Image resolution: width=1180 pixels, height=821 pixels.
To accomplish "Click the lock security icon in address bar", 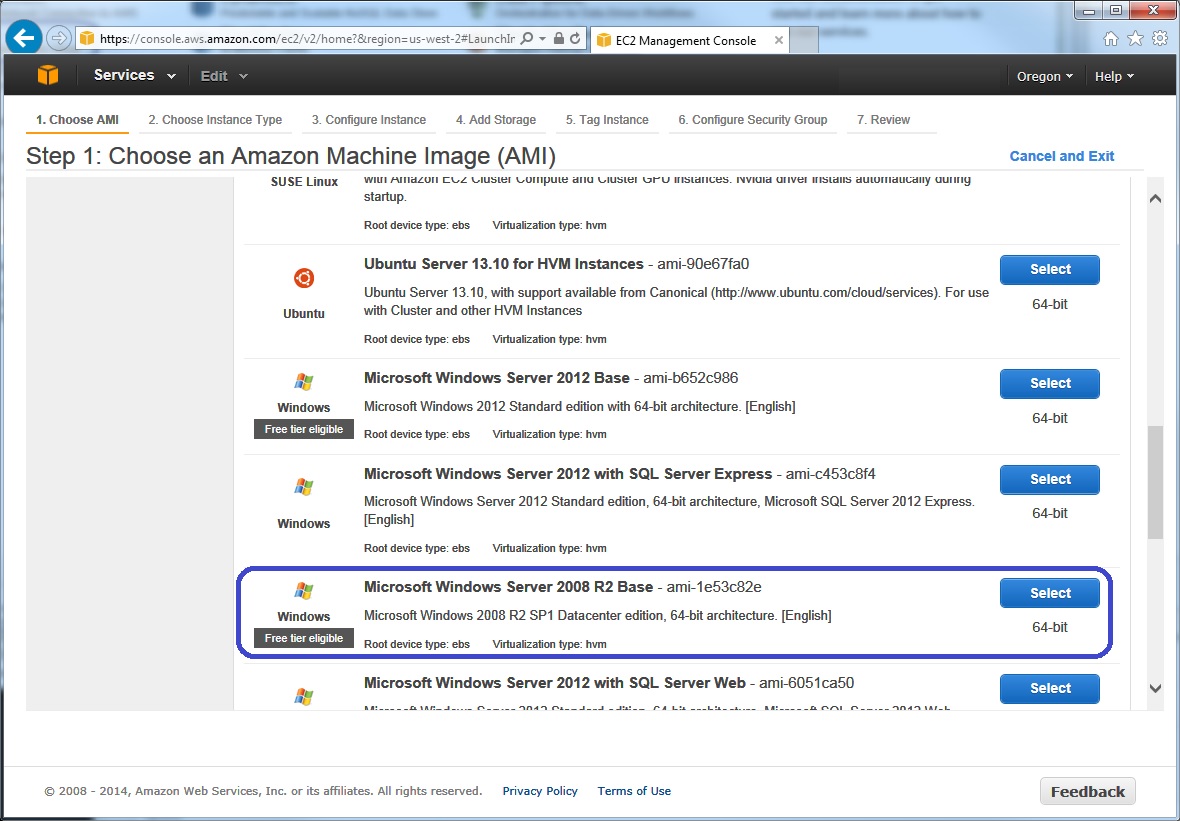I will [x=558, y=39].
